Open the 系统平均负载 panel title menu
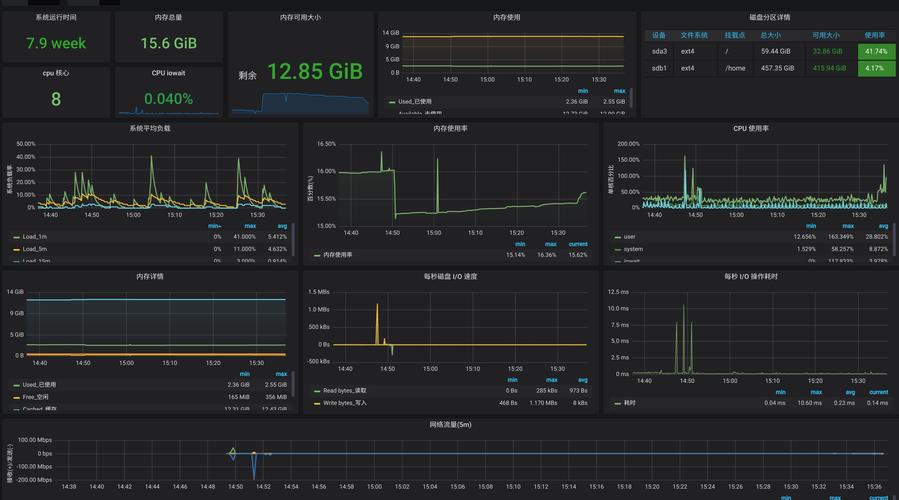This screenshot has height=500, width=899. click(150, 128)
